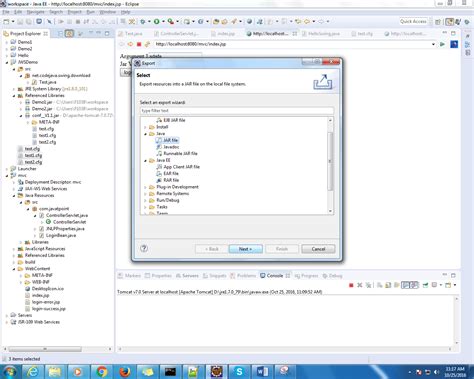Collapse all in Project Explorer toolbar
Screen dimensions: 474x379
60,33
